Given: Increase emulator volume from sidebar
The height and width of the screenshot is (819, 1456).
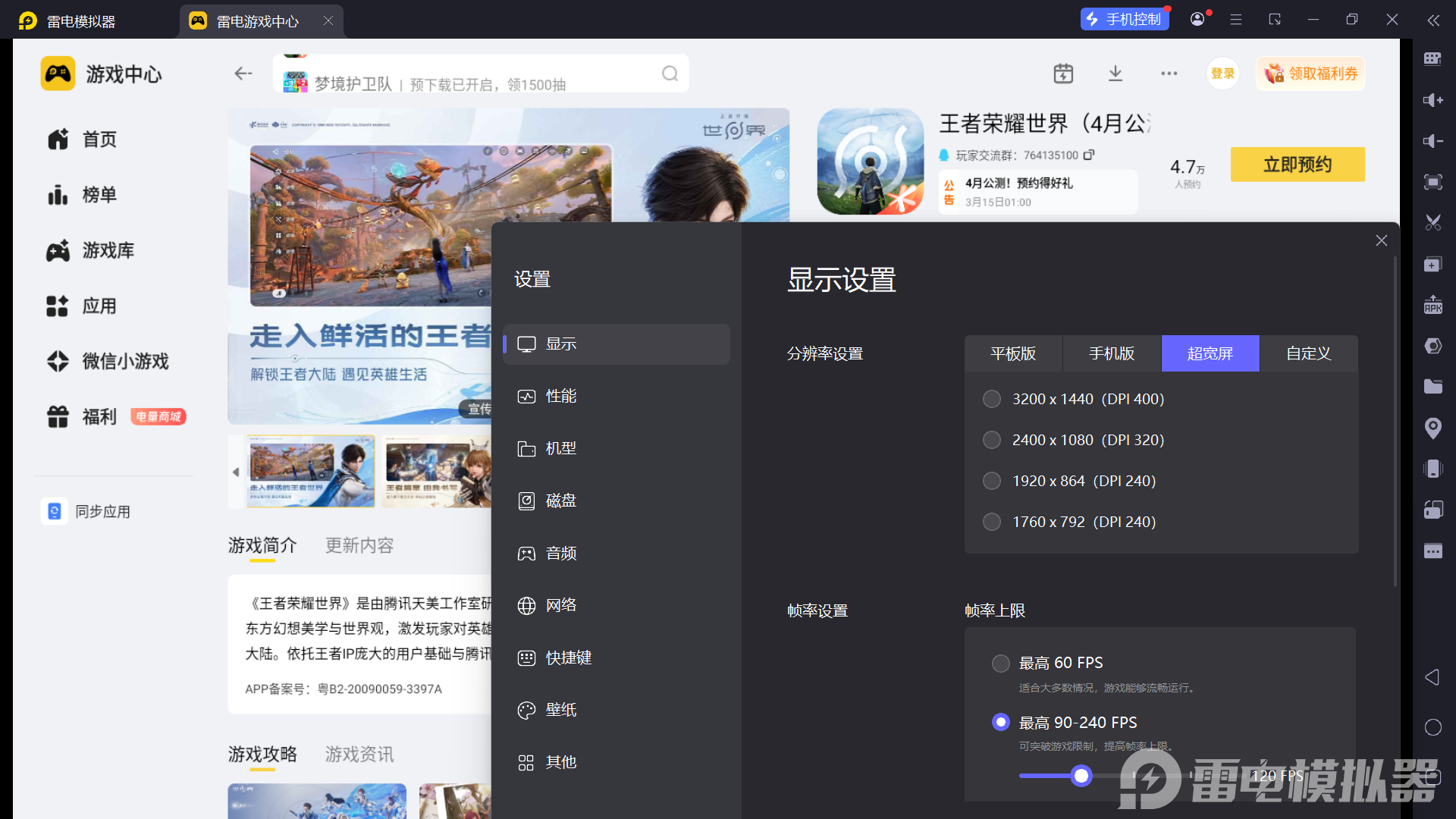Looking at the screenshot, I should click(x=1432, y=100).
